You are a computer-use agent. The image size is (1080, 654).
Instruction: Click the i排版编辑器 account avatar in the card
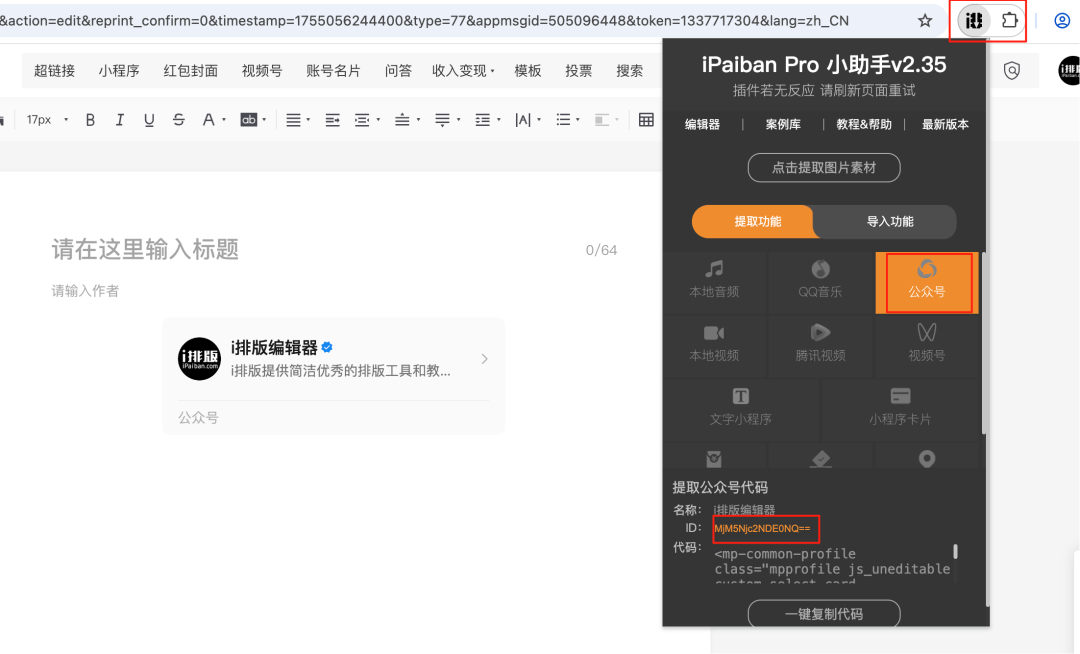point(200,358)
